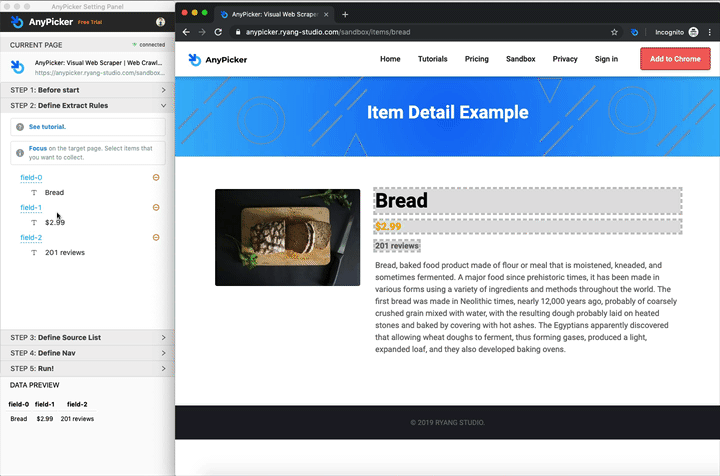720x476 pixels.
Task: Open the Sandbox menu item on the website
Action: 520,59
